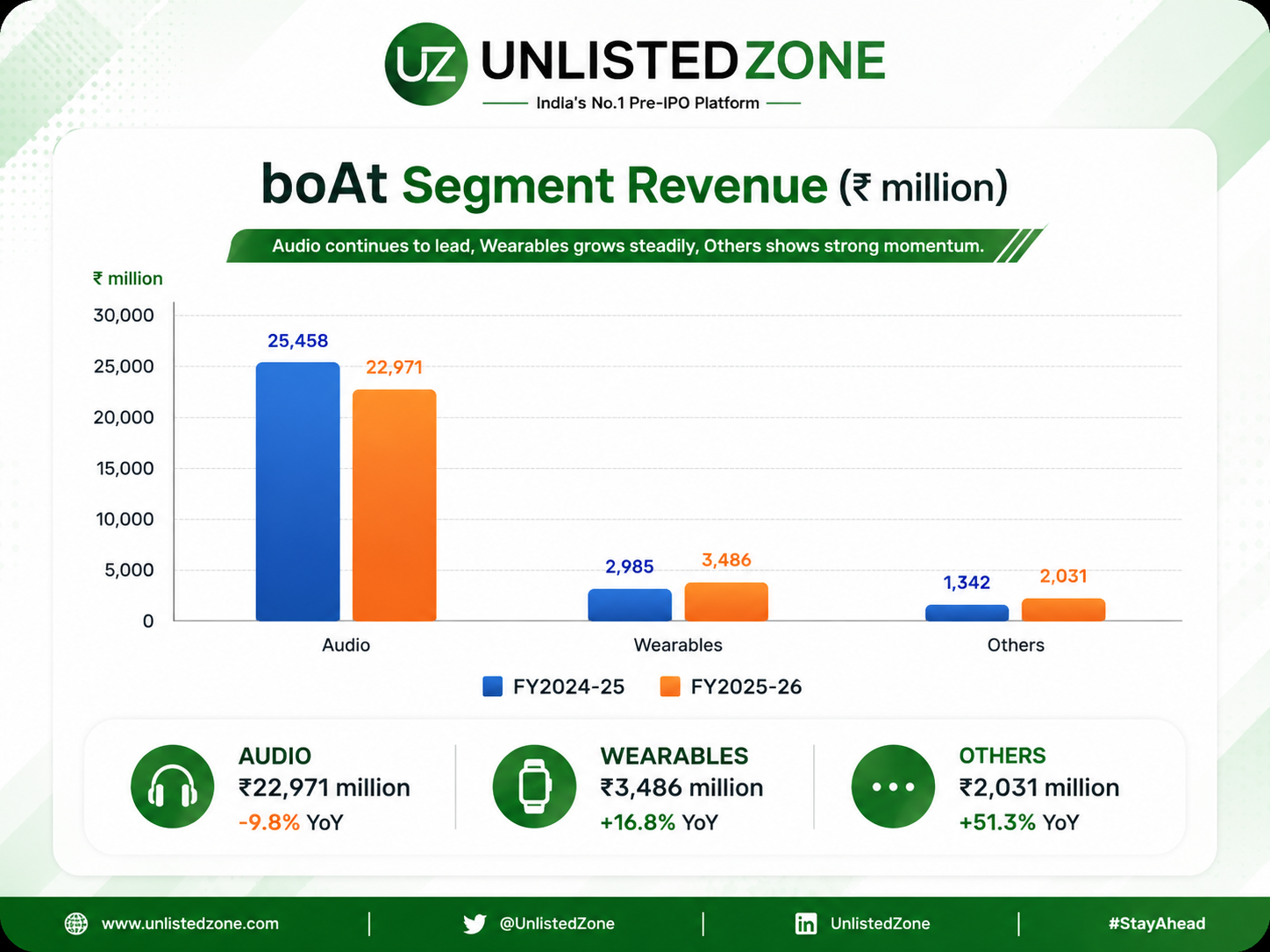Click the 'OTHERS' heading in the summary card
Viewport: 1270px width, 952px height.
pyautogui.click(x=1002, y=756)
